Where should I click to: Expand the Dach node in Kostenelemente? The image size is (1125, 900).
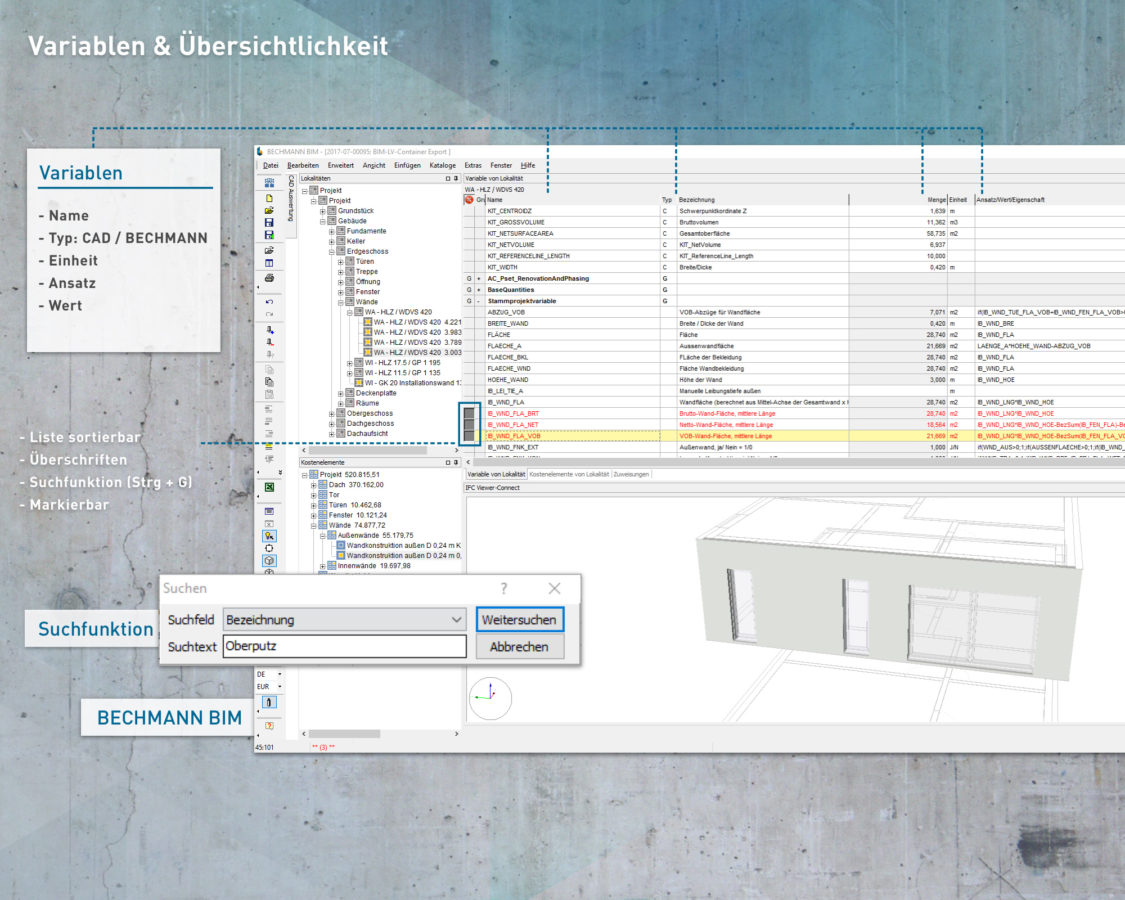pos(314,485)
